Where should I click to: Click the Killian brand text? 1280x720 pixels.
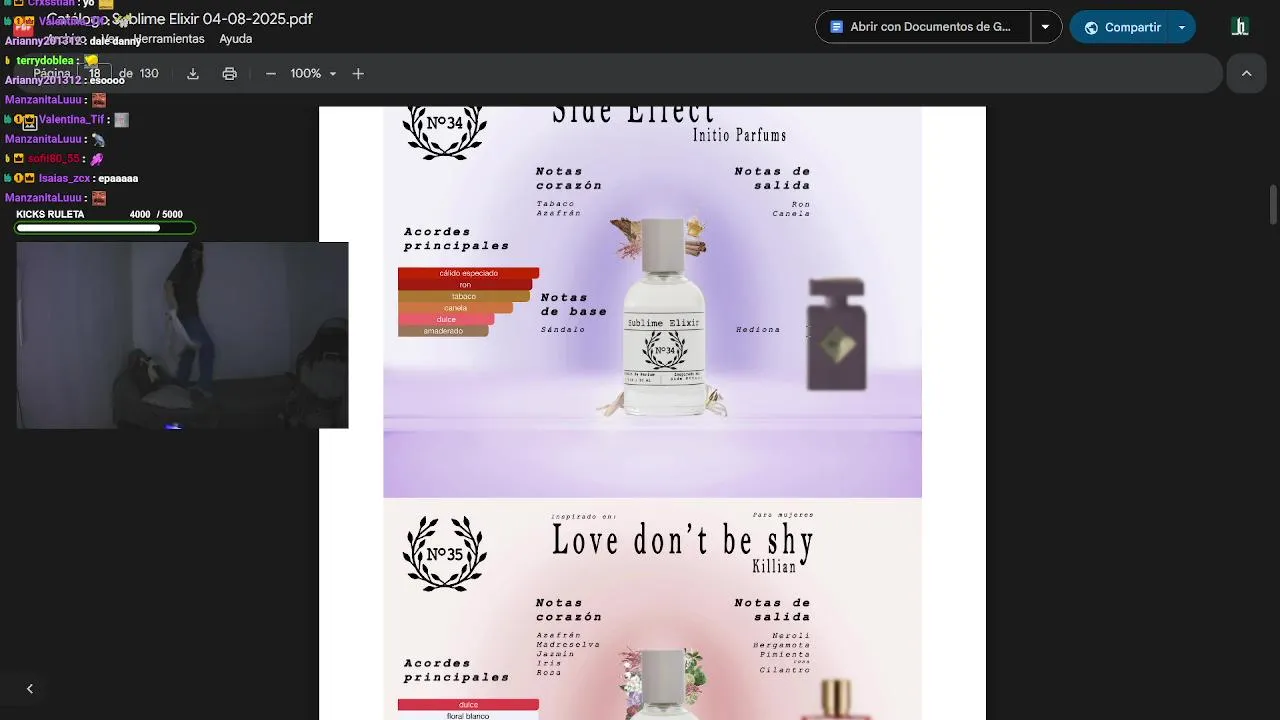774,567
